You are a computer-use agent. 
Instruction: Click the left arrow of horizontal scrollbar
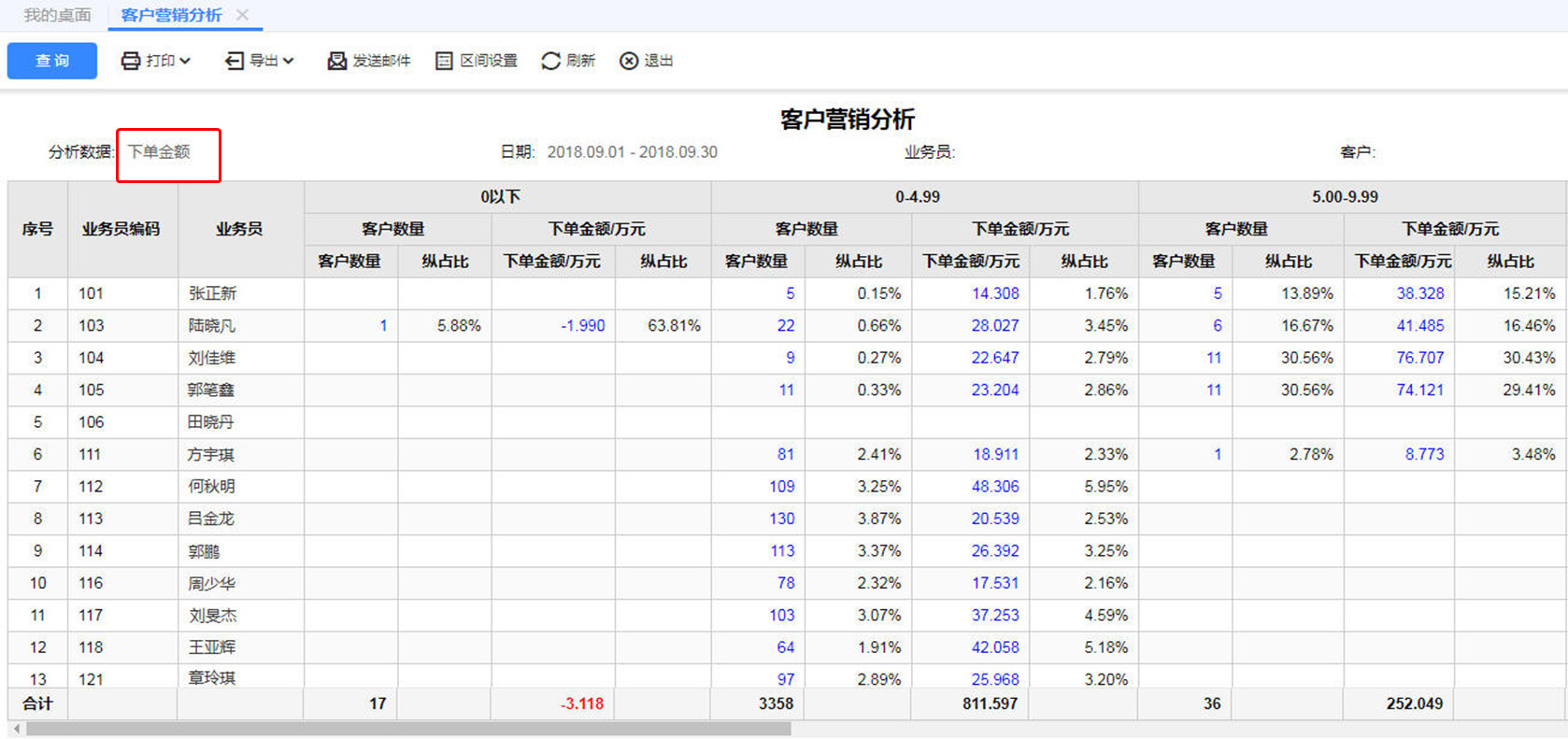point(17,729)
